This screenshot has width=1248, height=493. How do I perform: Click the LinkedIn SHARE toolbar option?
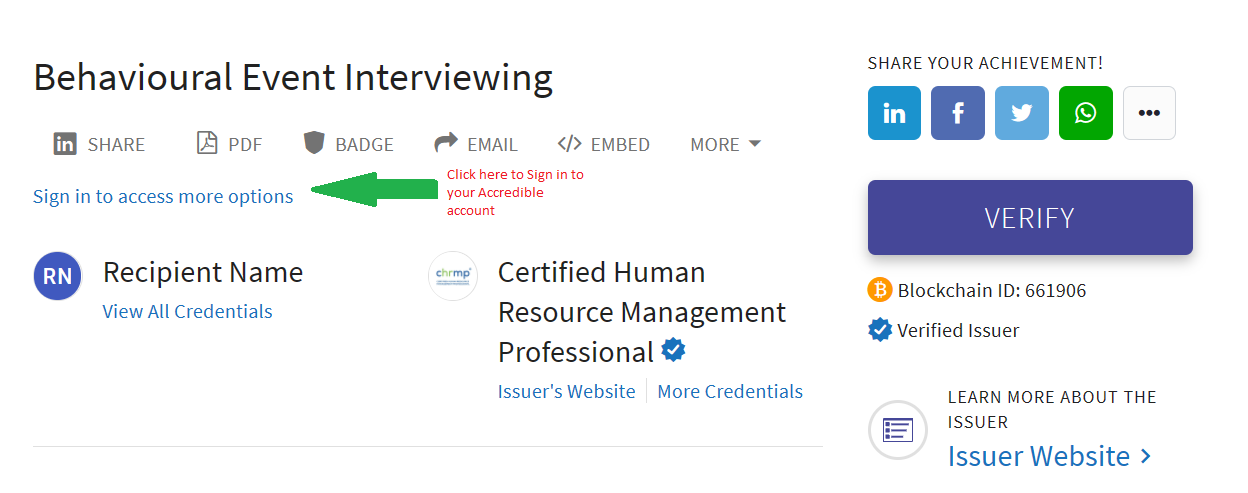coord(99,144)
